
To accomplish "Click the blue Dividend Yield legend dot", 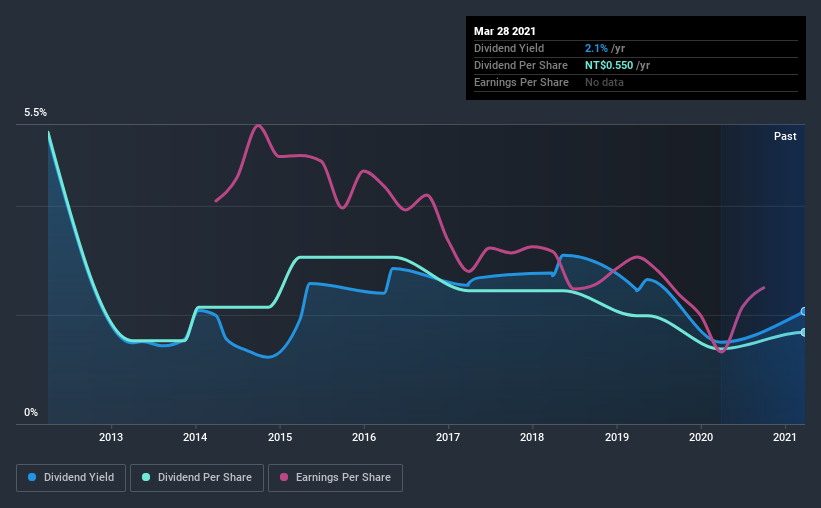I will click(x=32, y=477).
